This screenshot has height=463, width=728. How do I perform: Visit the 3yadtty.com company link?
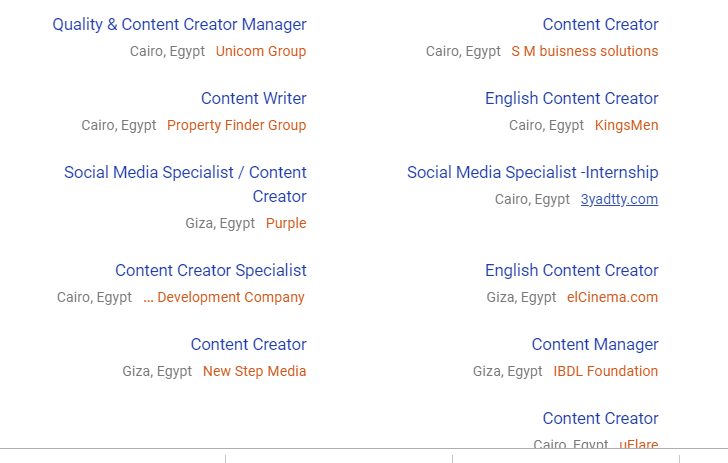pyautogui.click(x=619, y=199)
